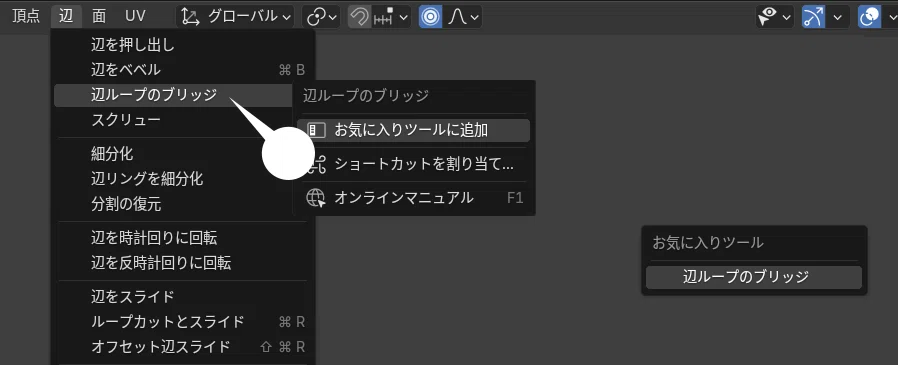Click the 辺ループのブリッジ context menu header

[x=366, y=96]
